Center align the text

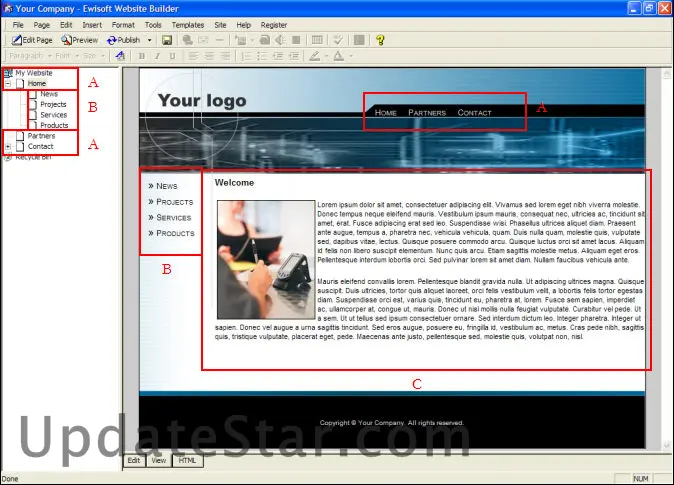coord(209,56)
